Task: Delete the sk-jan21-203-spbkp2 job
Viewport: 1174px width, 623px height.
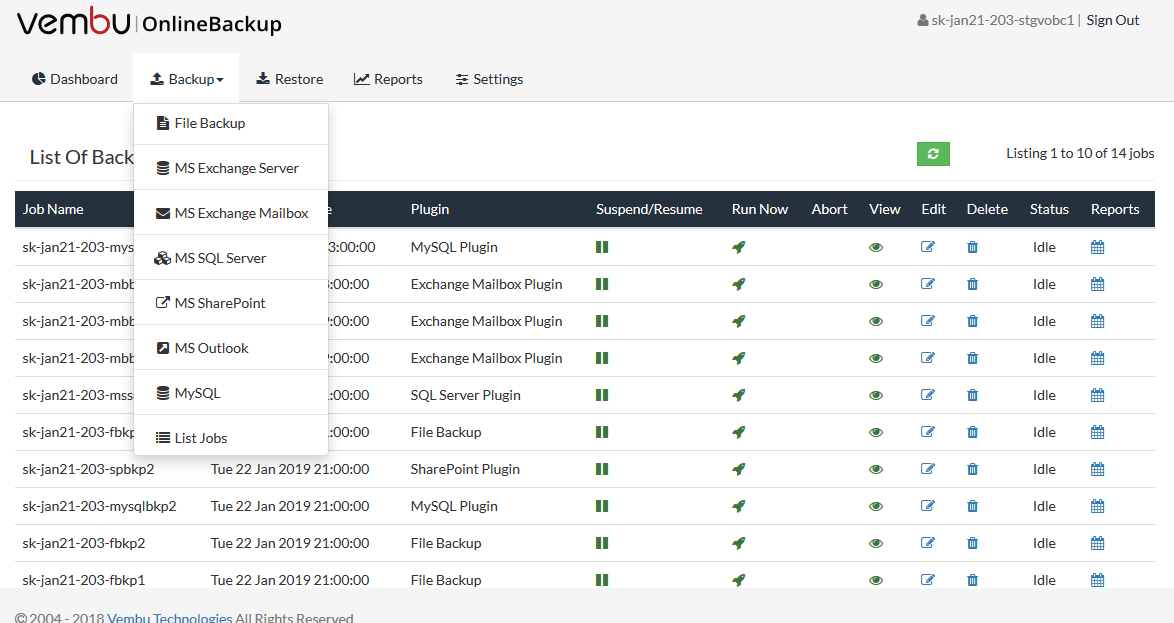Action: point(973,469)
